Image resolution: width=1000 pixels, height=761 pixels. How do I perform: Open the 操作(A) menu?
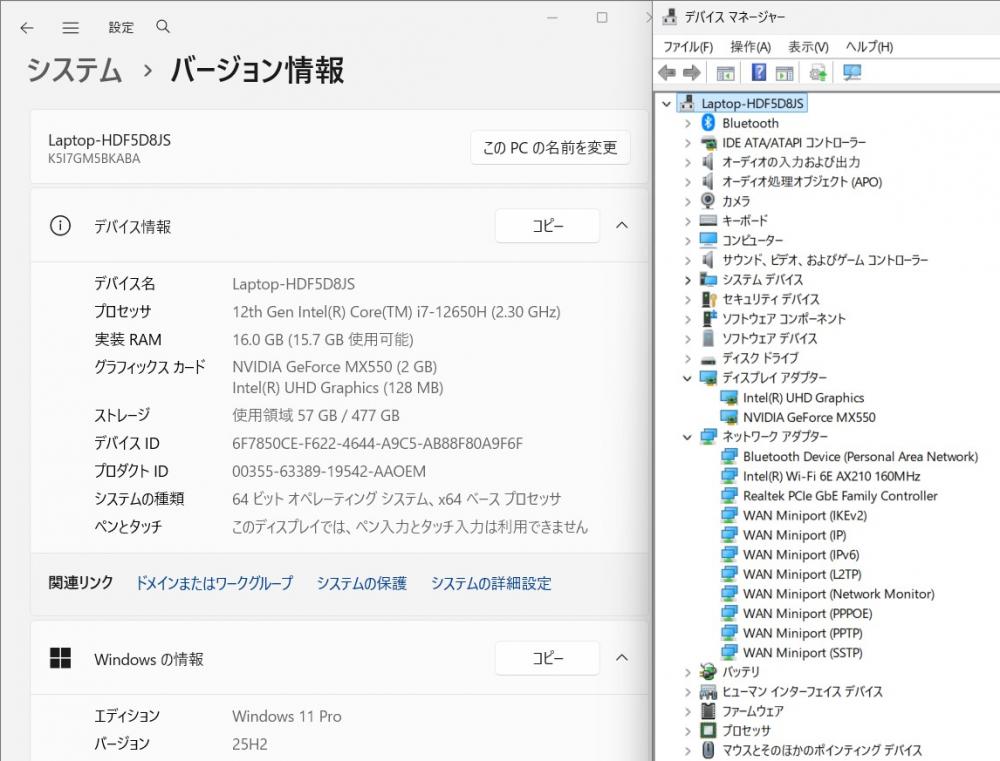[751, 47]
